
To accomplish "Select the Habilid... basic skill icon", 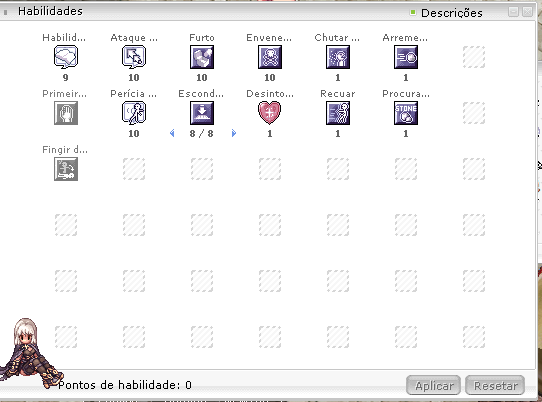I will click(66, 57).
